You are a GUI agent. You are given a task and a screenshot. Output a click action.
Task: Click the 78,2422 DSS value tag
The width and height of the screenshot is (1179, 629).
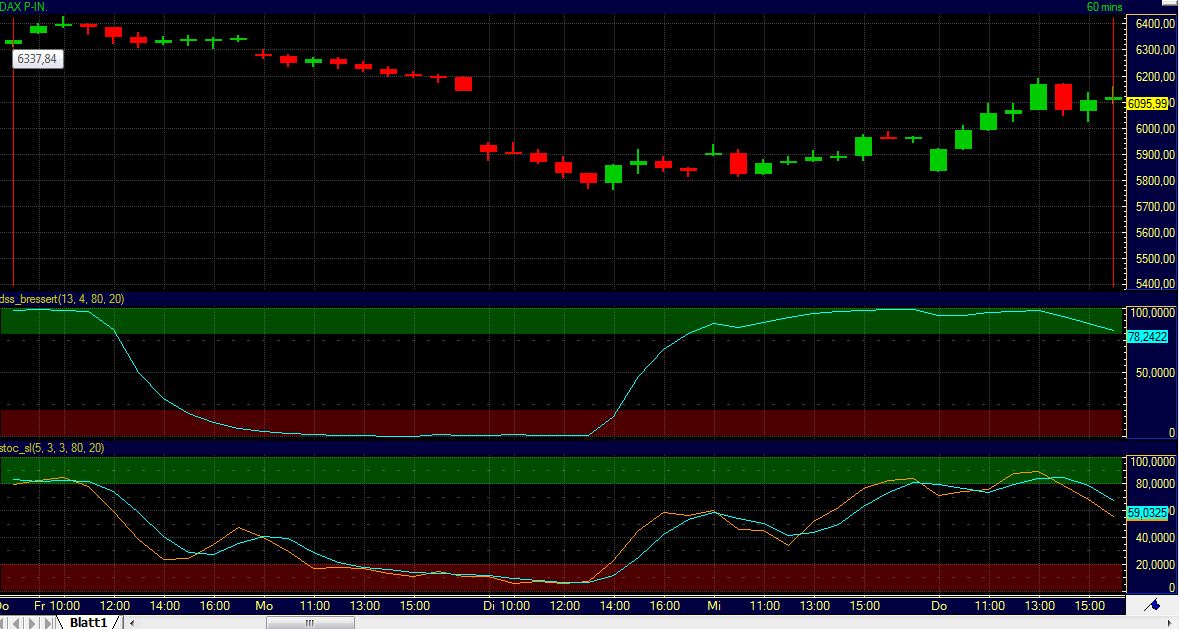1147,337
